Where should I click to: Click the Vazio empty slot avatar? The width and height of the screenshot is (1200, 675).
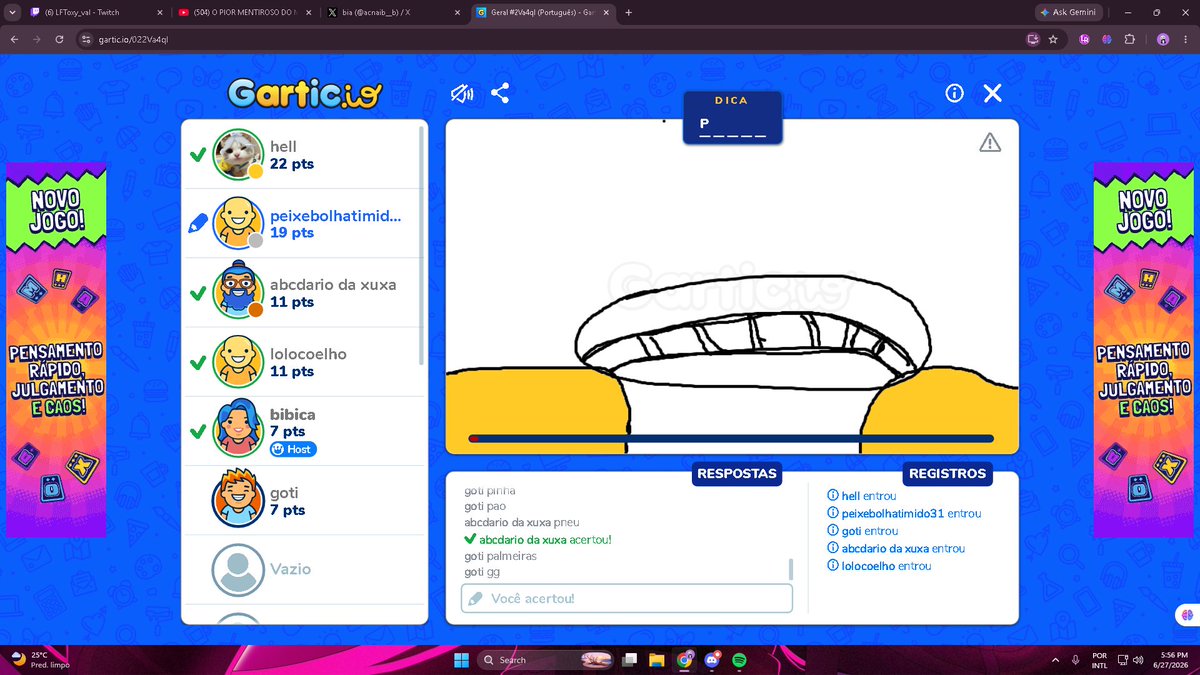click(x=238, y=569)
